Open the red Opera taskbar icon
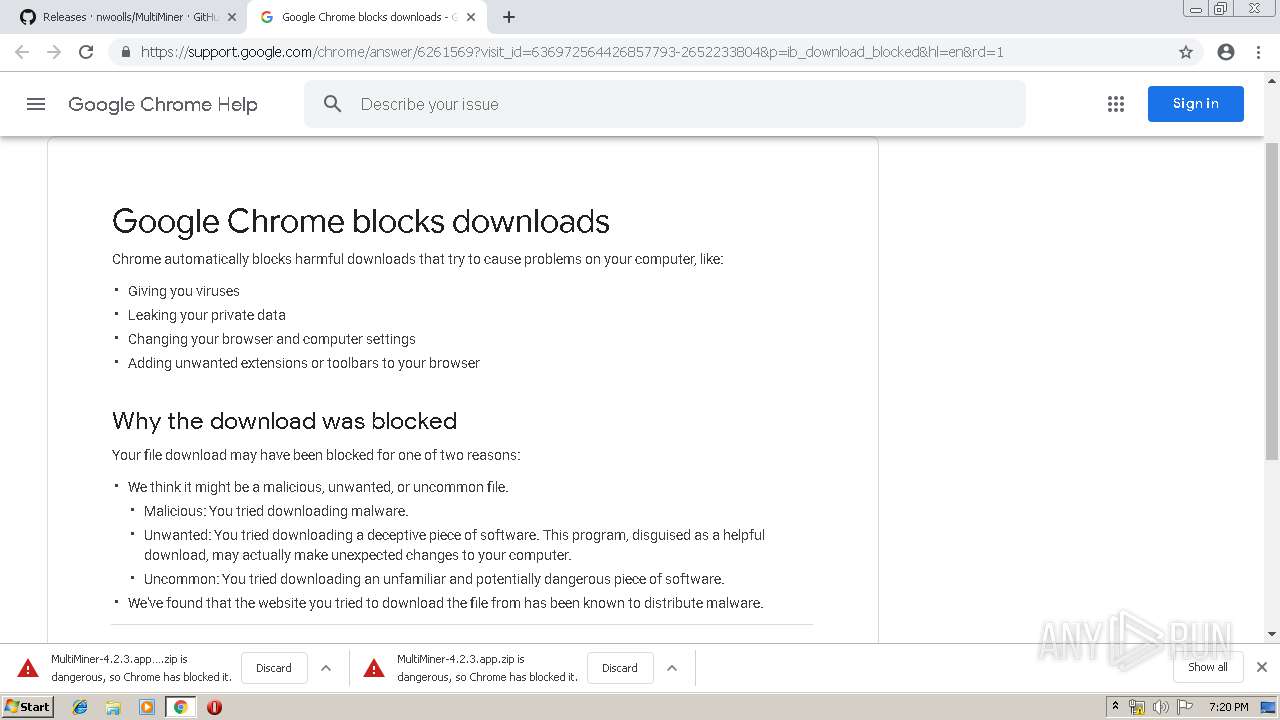The width and height of the screenshot is (1280, 720). pos(214,707)
